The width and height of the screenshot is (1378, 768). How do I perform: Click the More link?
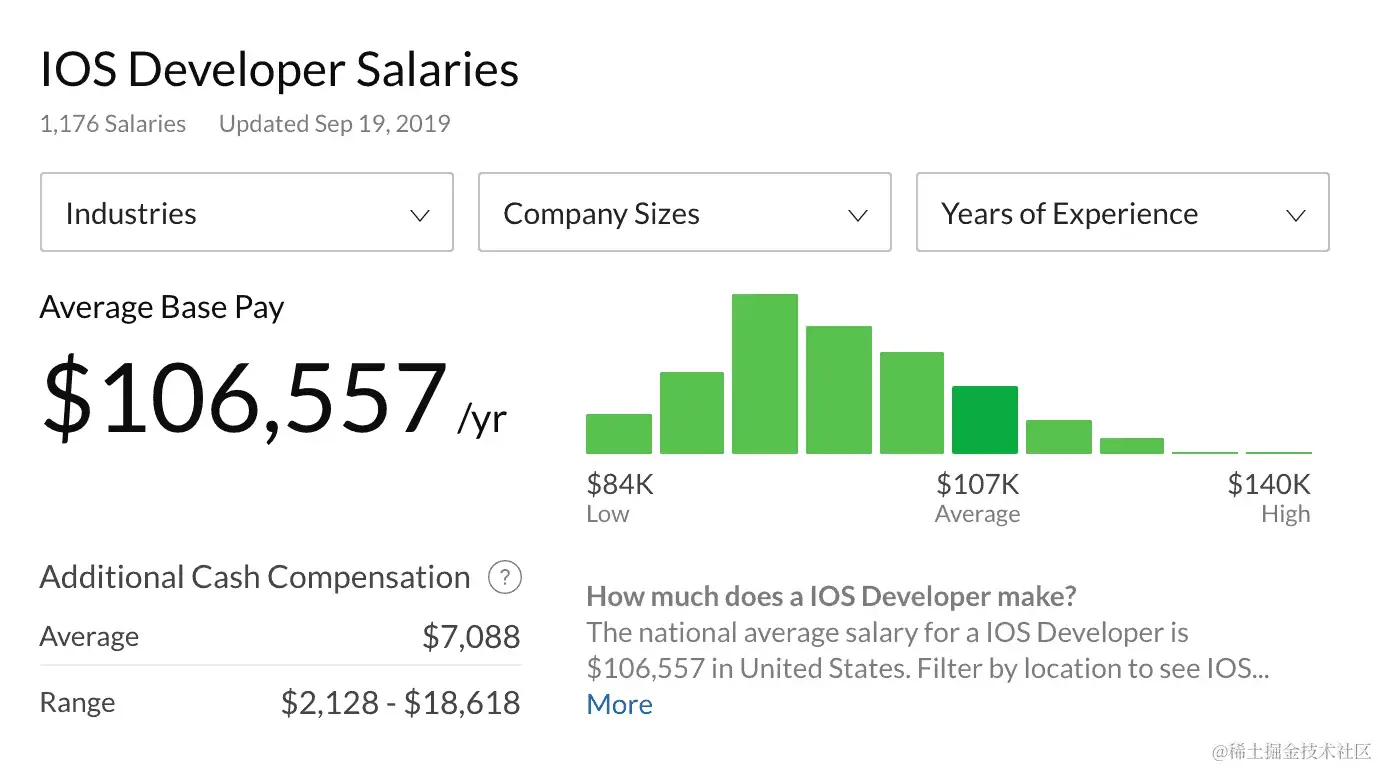pos(619,704)
